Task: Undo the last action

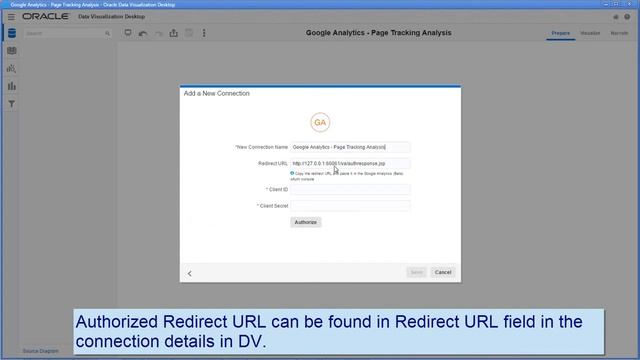Action: click(x=143, y=33)
